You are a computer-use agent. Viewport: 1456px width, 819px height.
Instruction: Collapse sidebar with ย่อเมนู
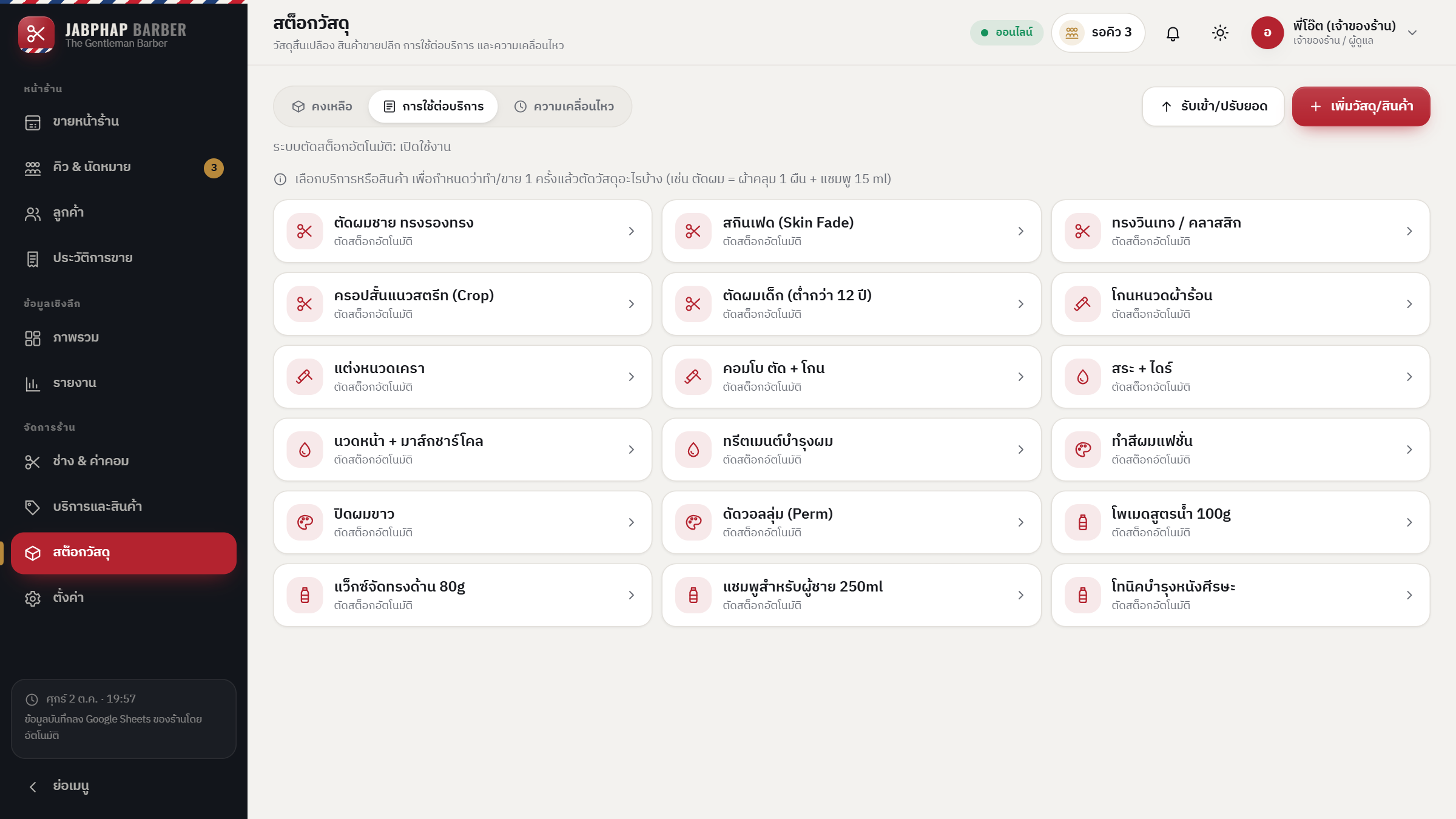tap(59, 786)
